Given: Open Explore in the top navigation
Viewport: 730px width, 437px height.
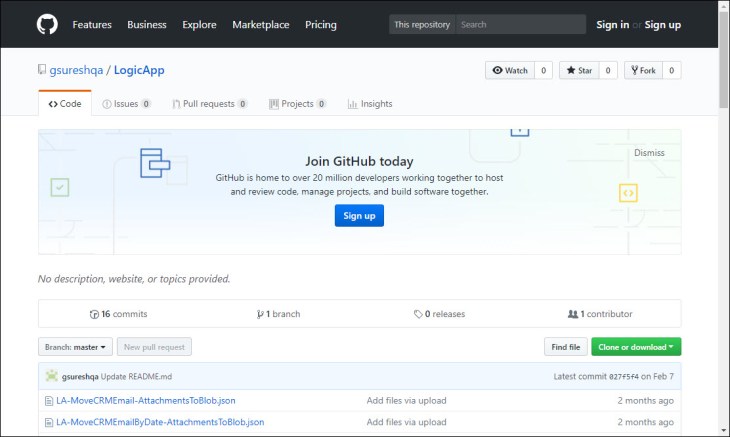Looking at the screenshot, I should [x=199, y=25].
